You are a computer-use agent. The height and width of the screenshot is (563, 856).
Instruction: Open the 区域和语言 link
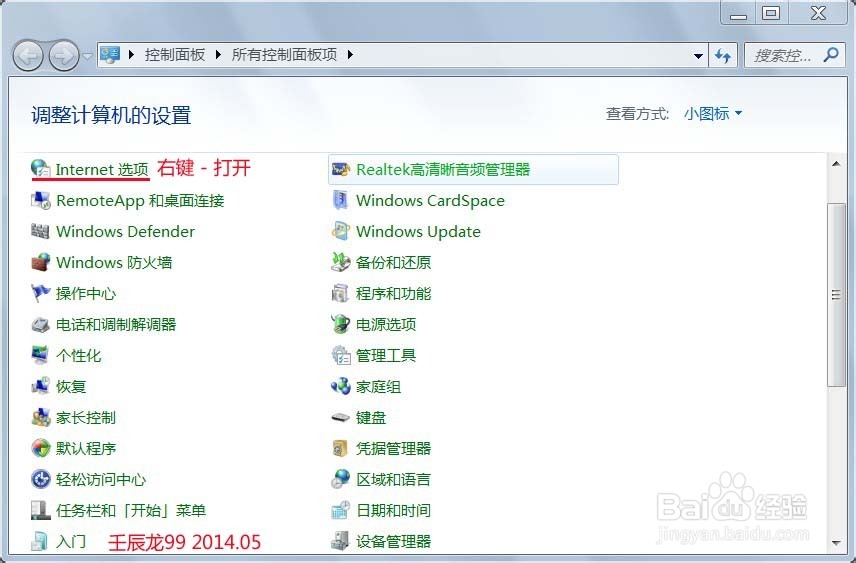(394, 479)
